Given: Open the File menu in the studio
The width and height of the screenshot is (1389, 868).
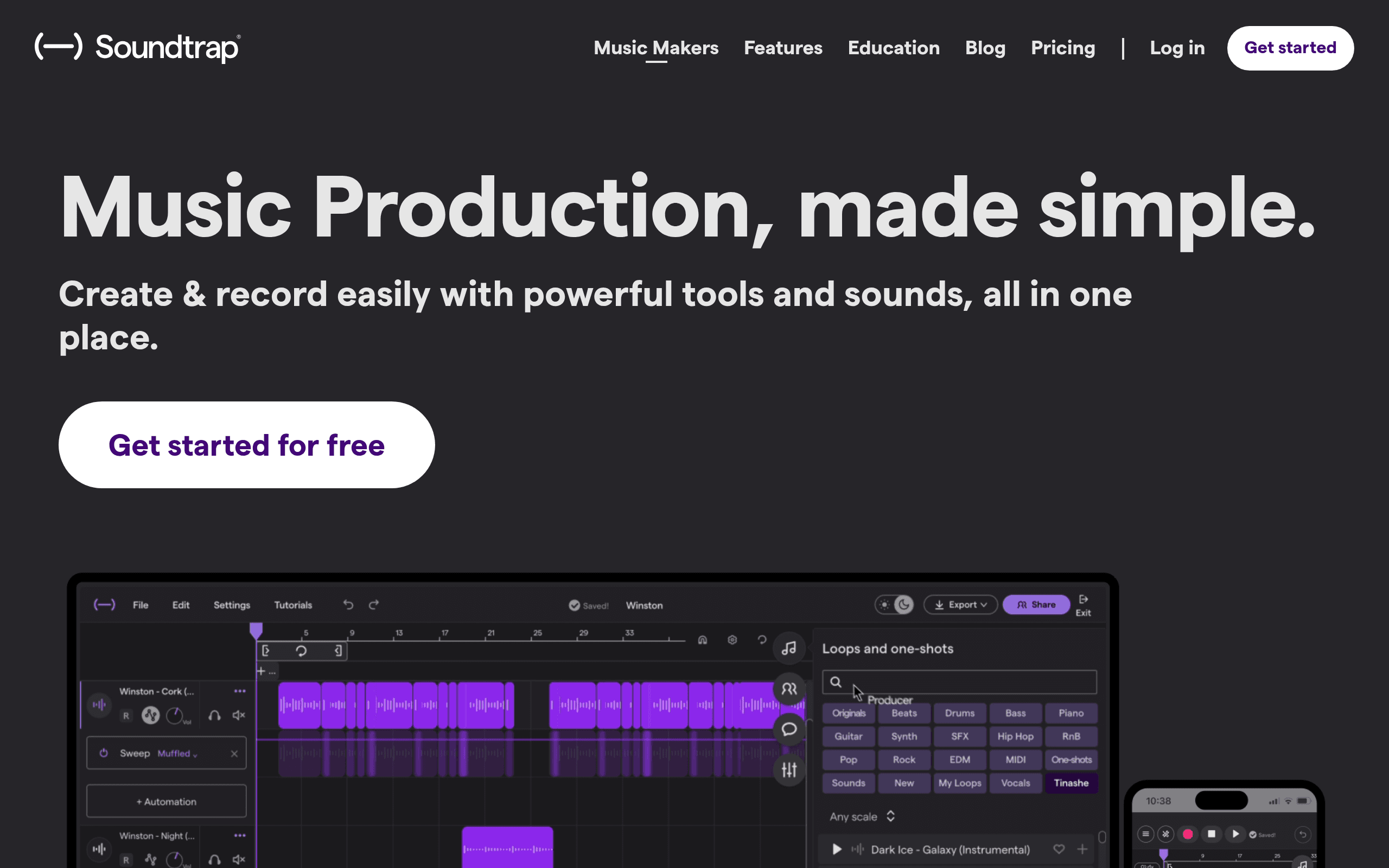Looking at the screenshot, I should point(141,605).
